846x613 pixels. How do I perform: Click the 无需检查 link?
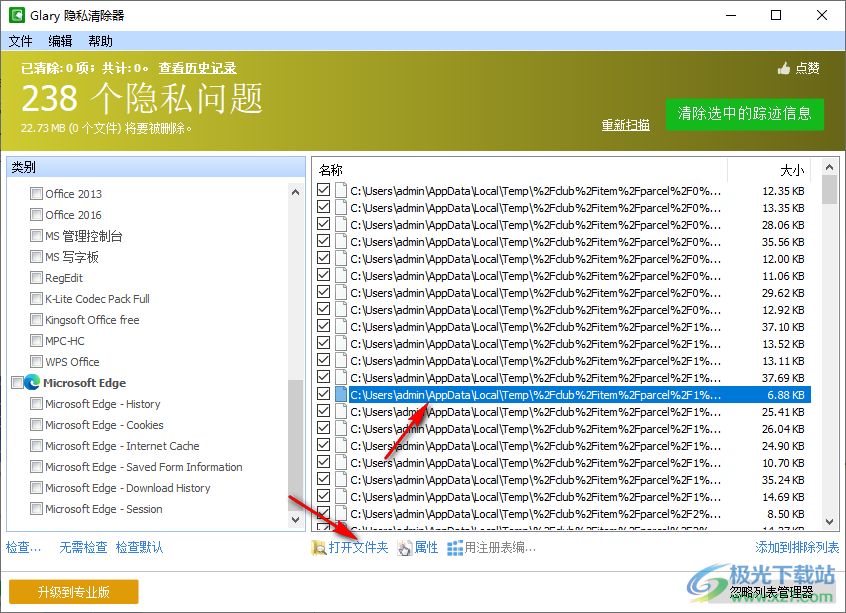tap(83, 548)
